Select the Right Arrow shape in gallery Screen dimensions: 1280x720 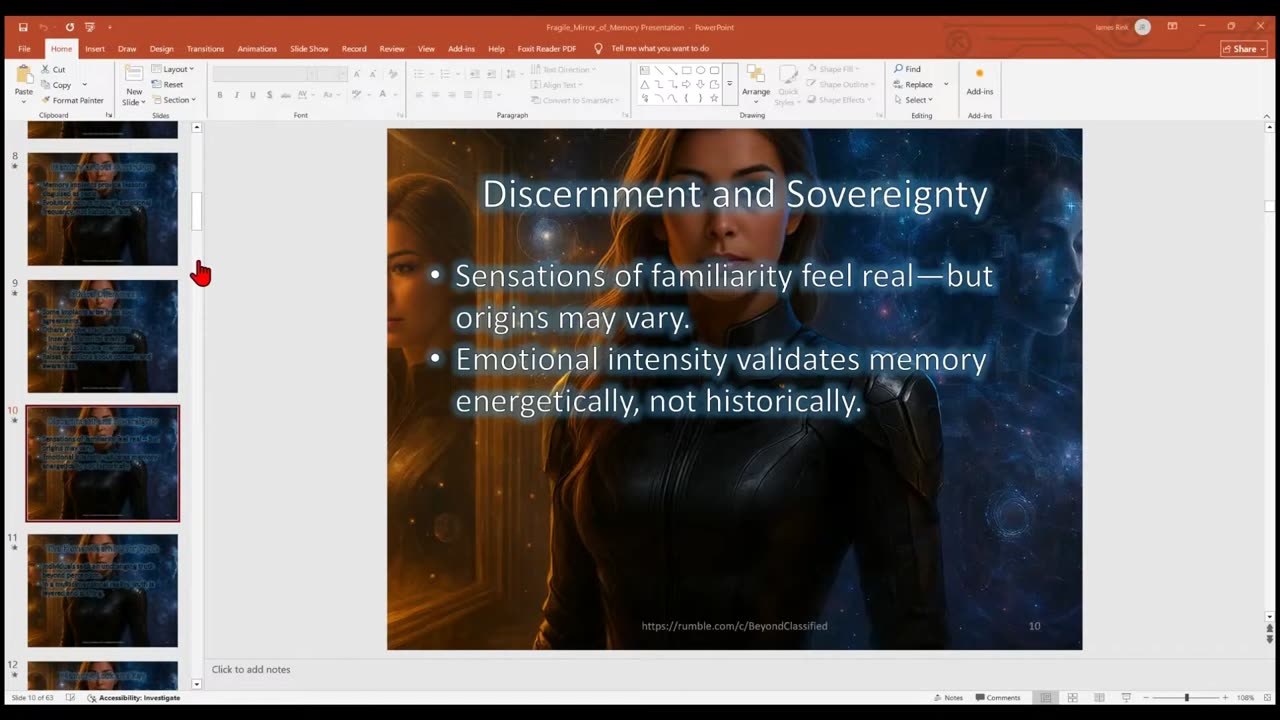tap(686, 84)
